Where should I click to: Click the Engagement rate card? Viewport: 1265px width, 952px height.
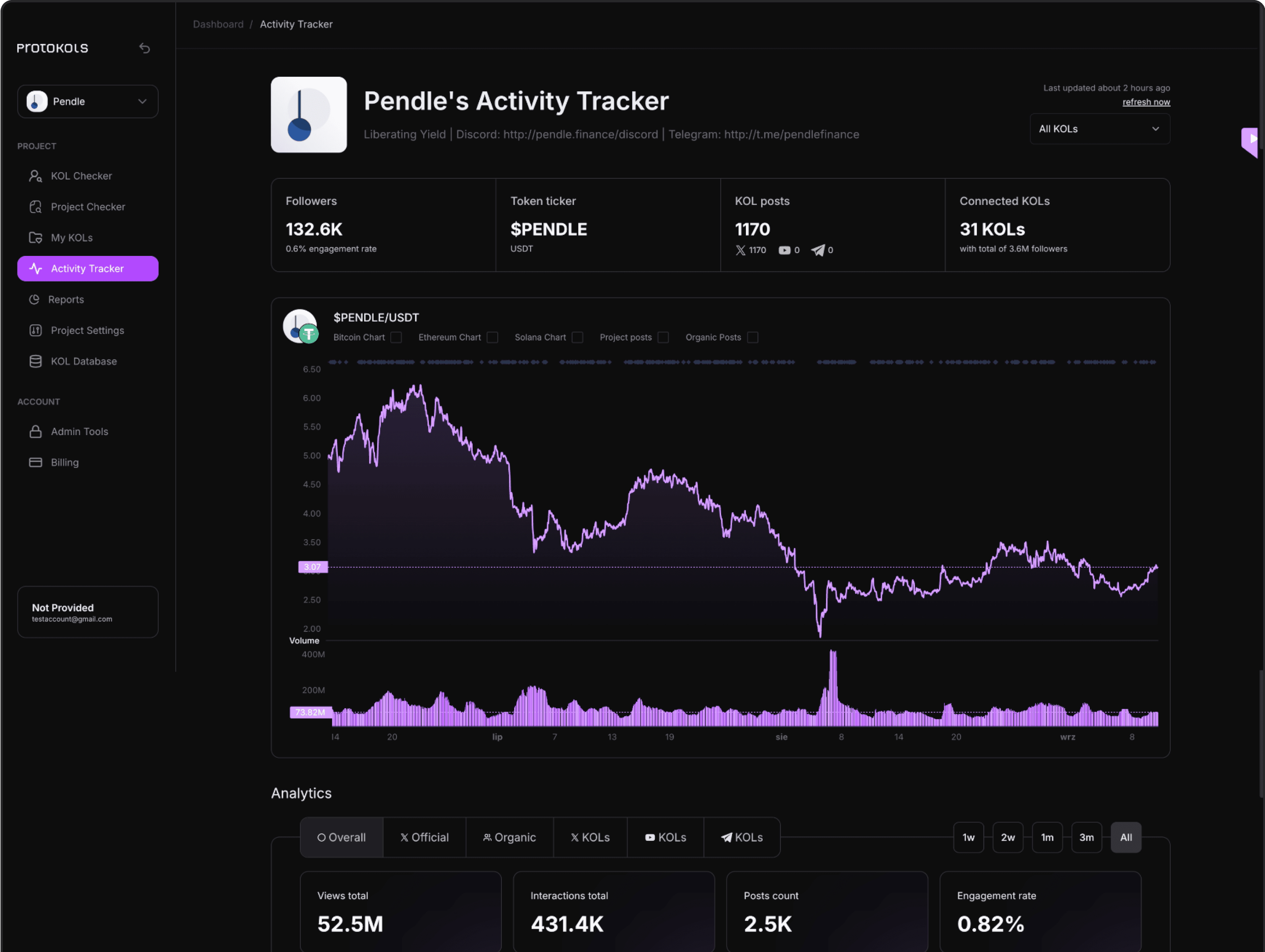click(1041, 912)
